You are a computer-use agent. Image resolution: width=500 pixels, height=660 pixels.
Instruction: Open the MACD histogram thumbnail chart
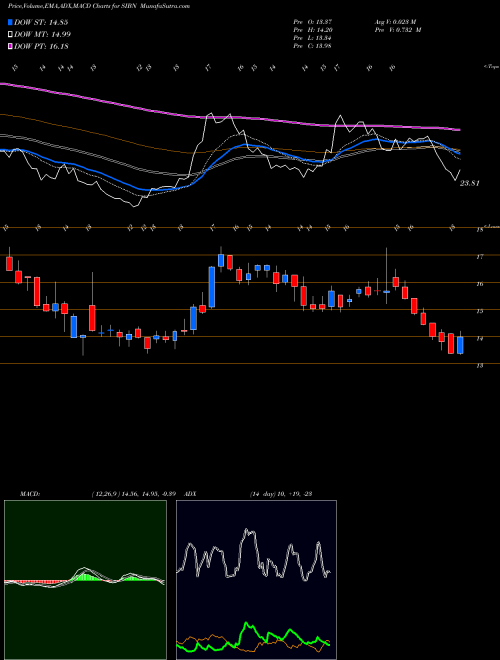(85, 580)
